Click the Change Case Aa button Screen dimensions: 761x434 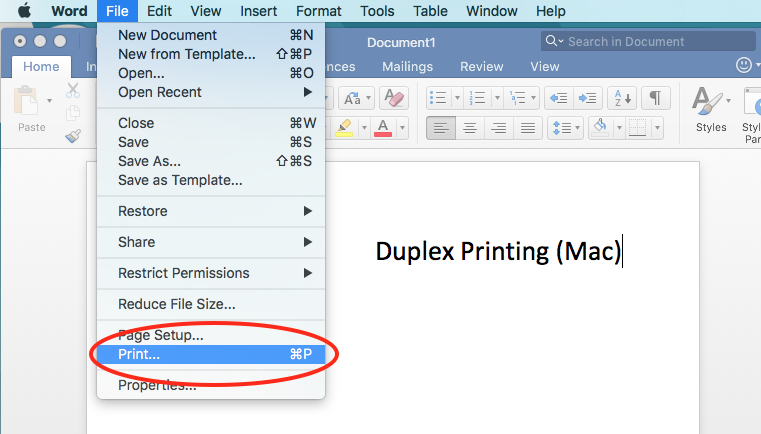click(x=356, y=99)
